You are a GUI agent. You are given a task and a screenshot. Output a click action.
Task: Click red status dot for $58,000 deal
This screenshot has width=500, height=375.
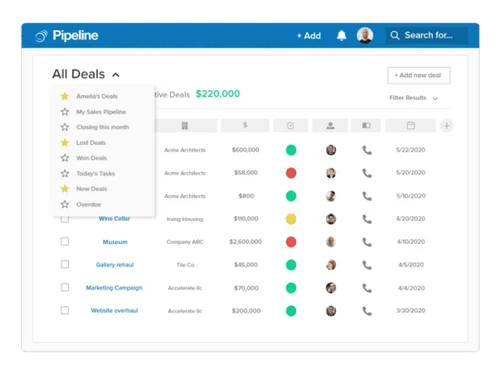pos(291,173)
